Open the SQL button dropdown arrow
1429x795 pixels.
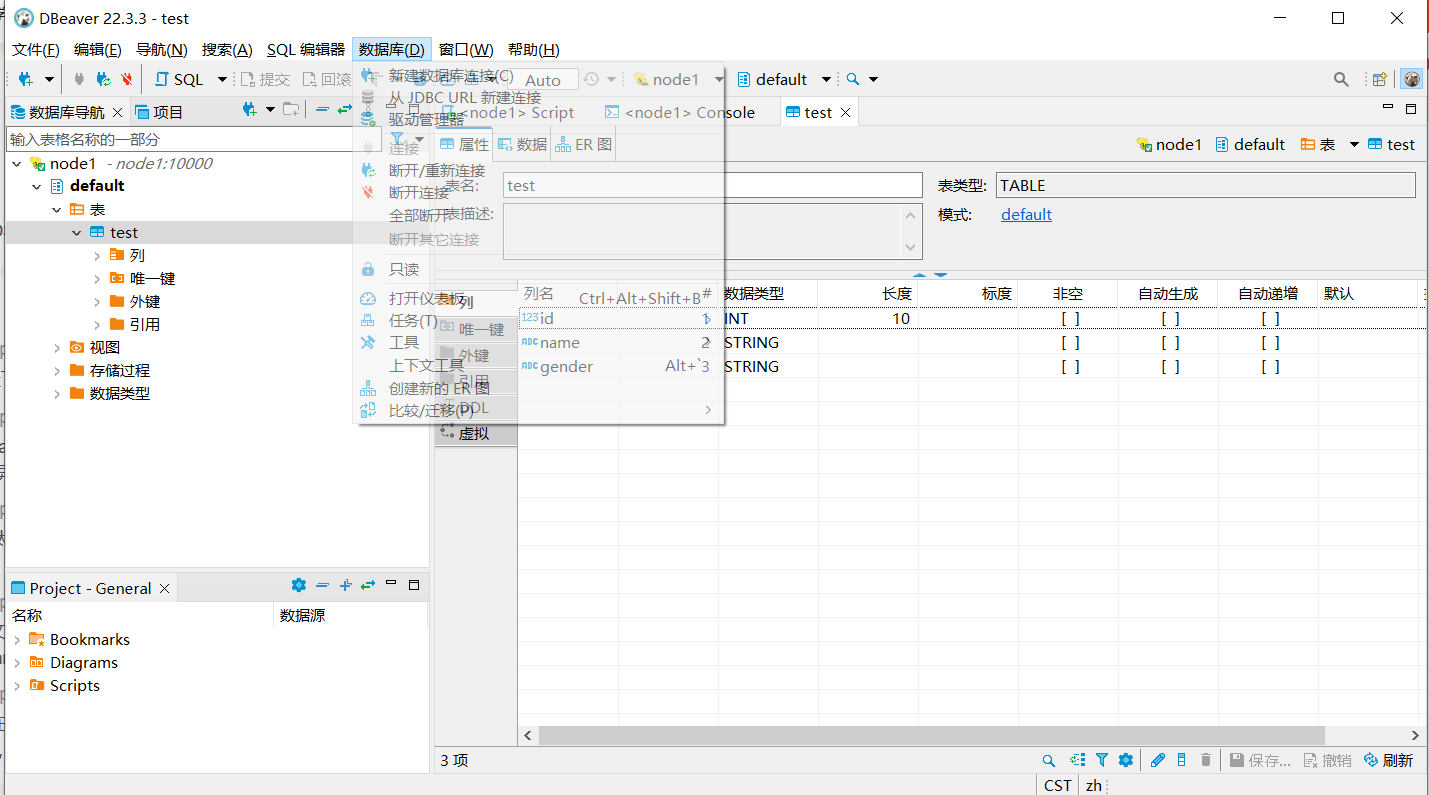coord(222,80)
